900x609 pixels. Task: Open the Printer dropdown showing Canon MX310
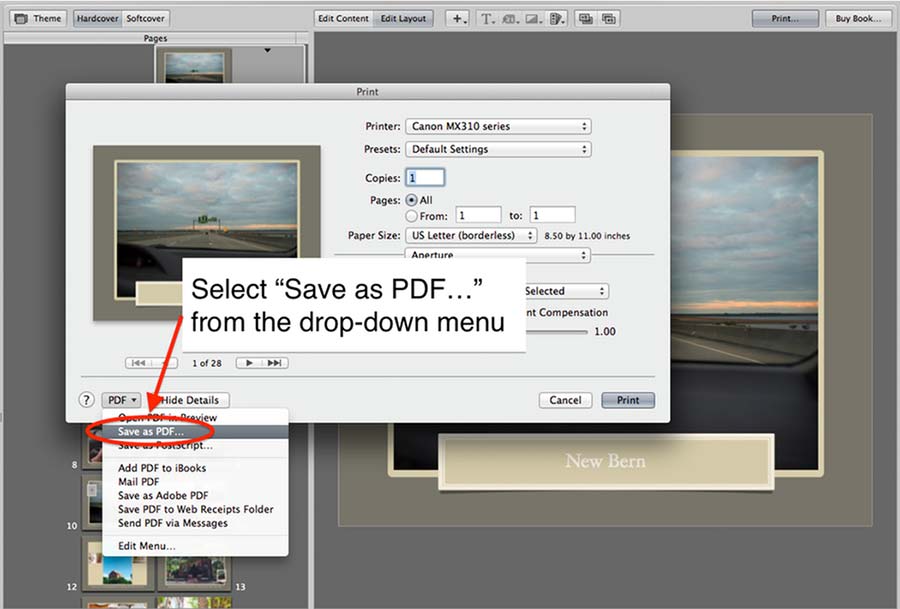pos(497,127)
